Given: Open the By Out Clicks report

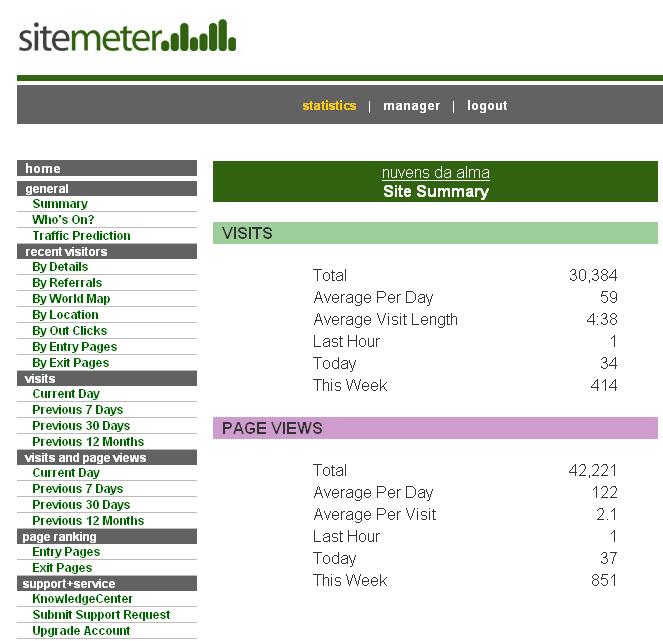Looking at the screenshot, I should 69,331.
